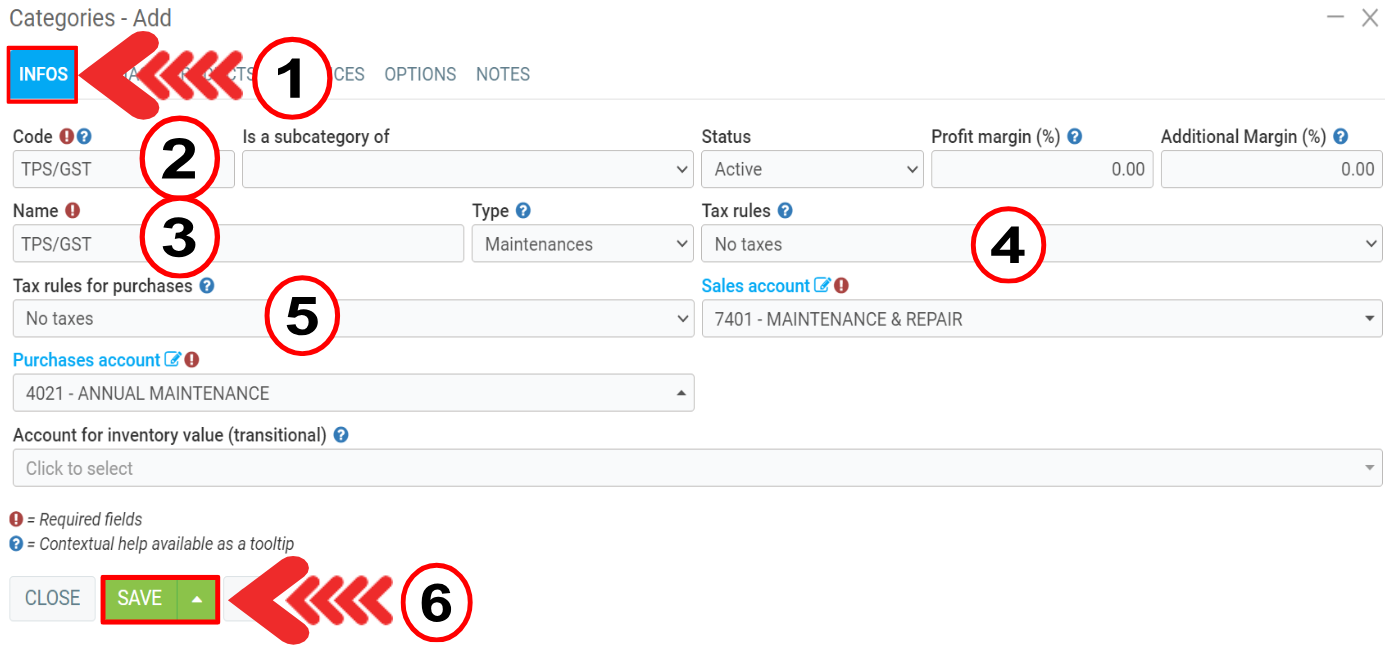Open the Purchases account selector
The width and height of the screenshot is (1386, 648).
353,393
